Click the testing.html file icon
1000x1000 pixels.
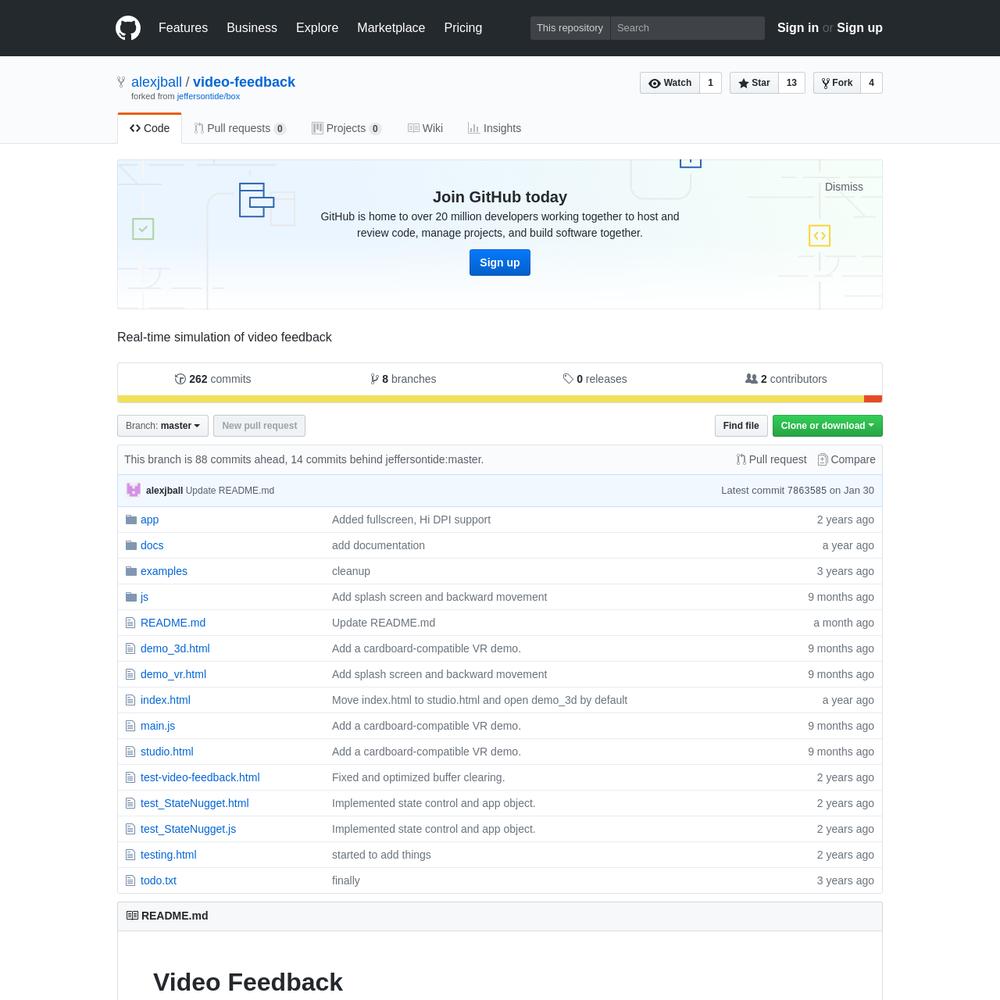coord(131,855)
